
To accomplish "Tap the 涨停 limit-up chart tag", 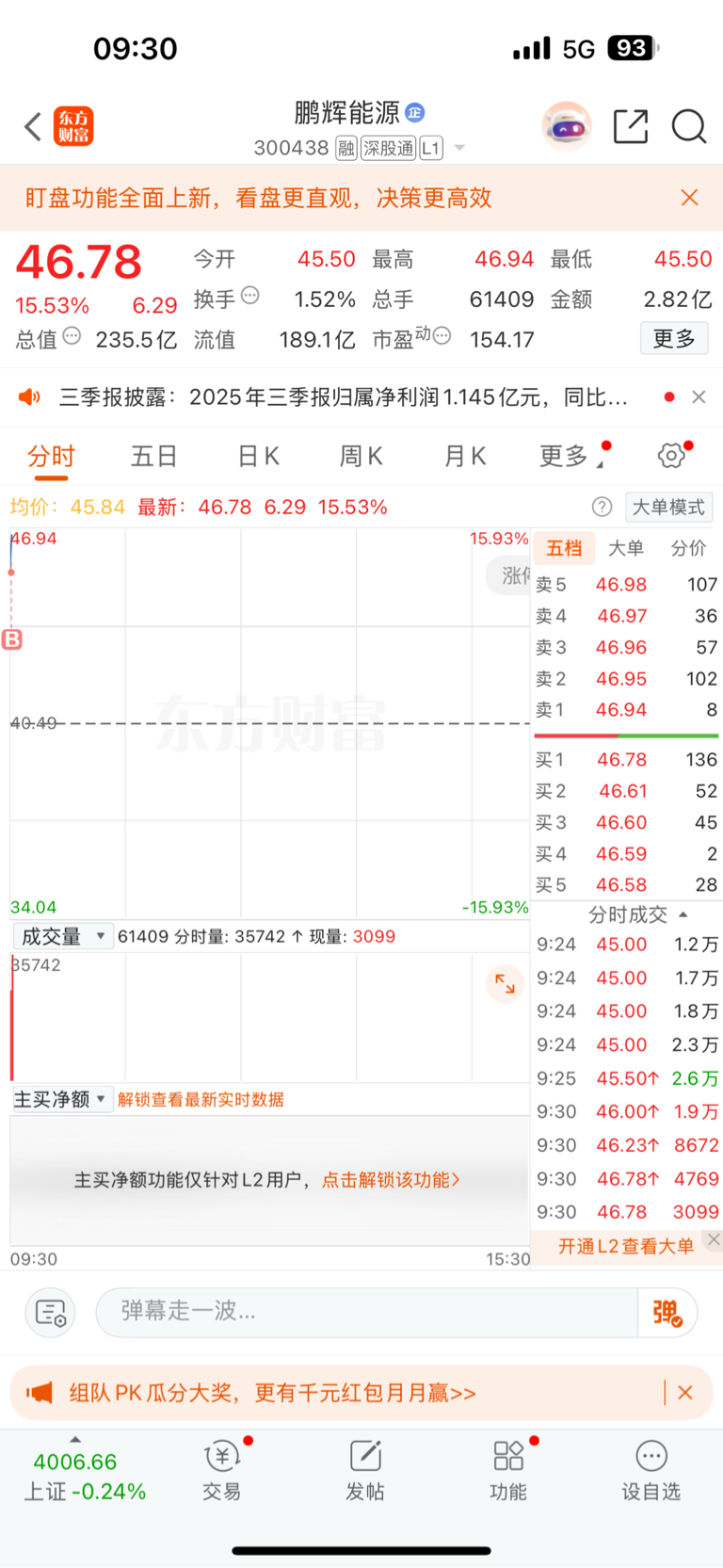I will click(x=509, y=575).
